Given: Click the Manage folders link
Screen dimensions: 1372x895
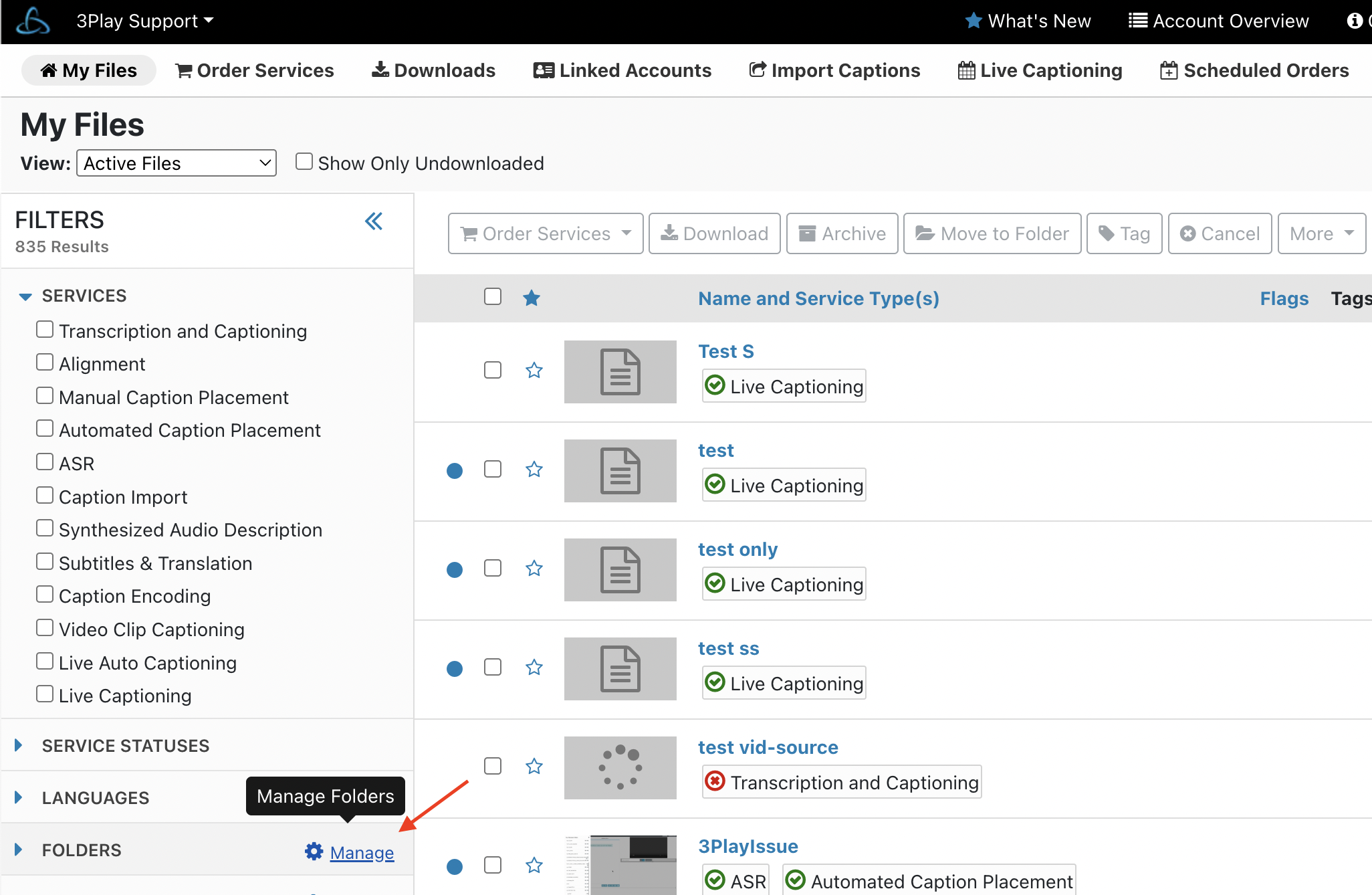Looking at the screenshot, I should [362, 852].
